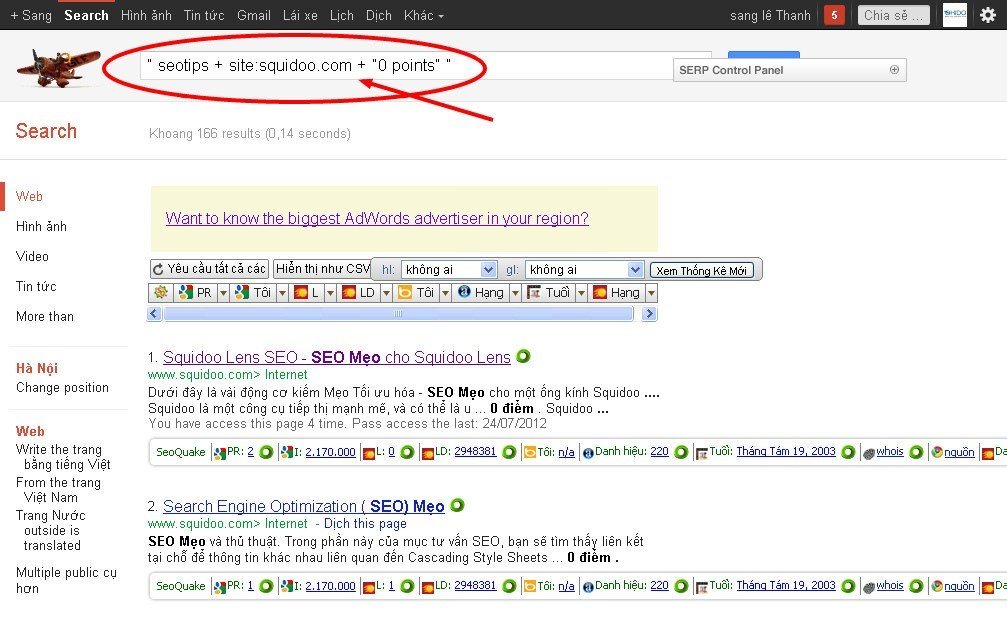1007x624 pixels.
Task: Open the '+Sang' item in the top bar
Action: tap(31, 15)
